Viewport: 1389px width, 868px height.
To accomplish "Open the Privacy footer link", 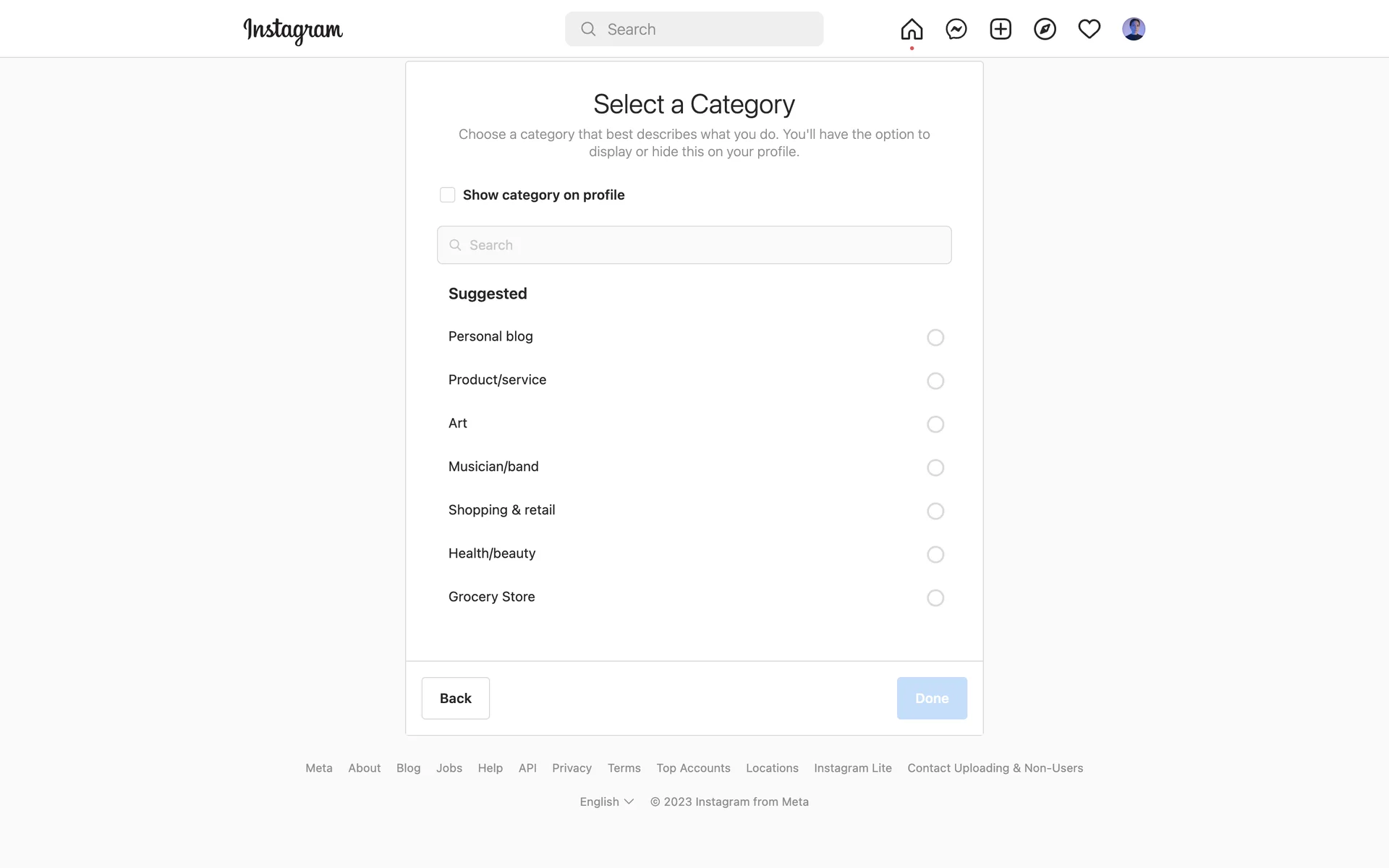I will click(572, 768).
